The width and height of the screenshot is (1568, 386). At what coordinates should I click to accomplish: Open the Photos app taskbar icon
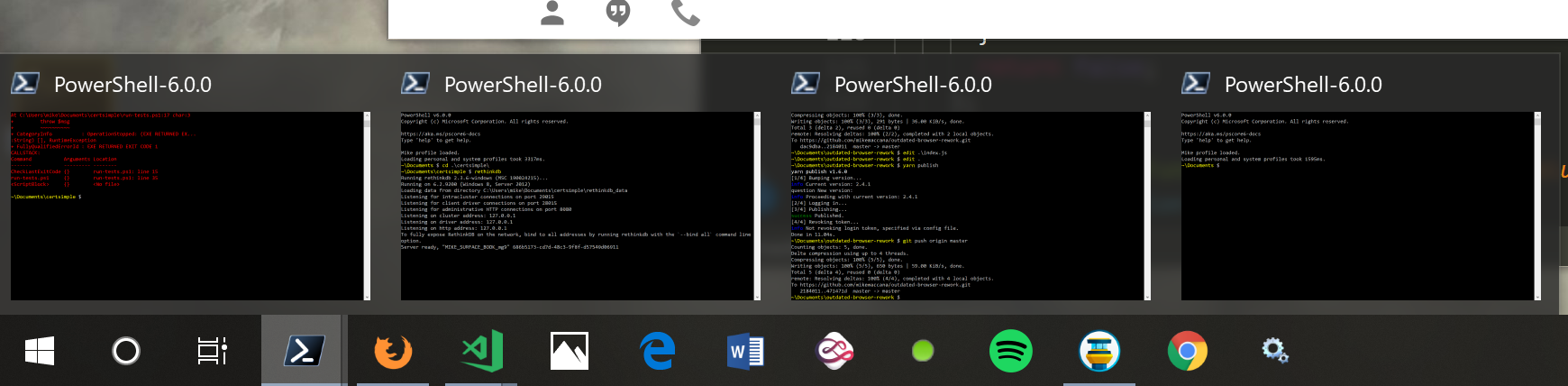570,351
